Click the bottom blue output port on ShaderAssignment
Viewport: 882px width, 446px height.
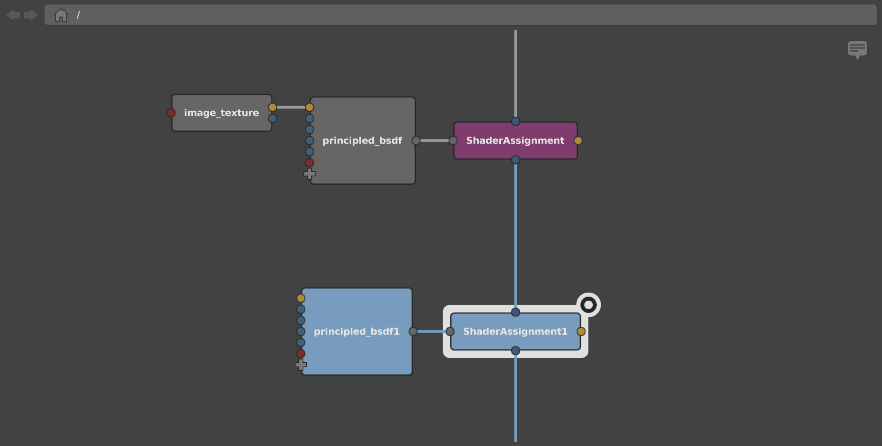point(515,160)
